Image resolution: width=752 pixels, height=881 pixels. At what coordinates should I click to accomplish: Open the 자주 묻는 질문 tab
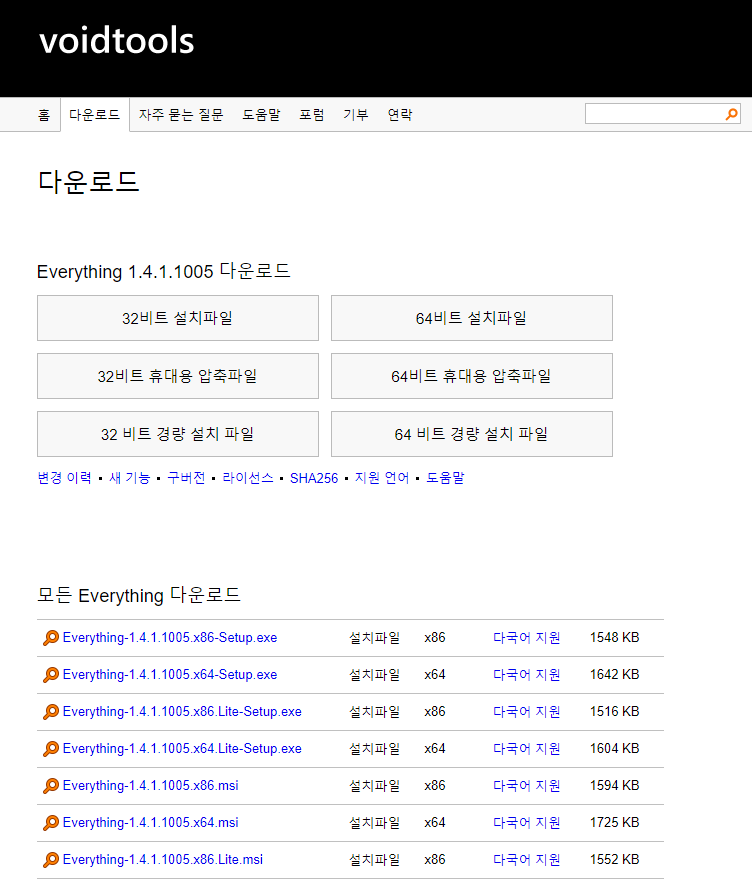[181, 115]
